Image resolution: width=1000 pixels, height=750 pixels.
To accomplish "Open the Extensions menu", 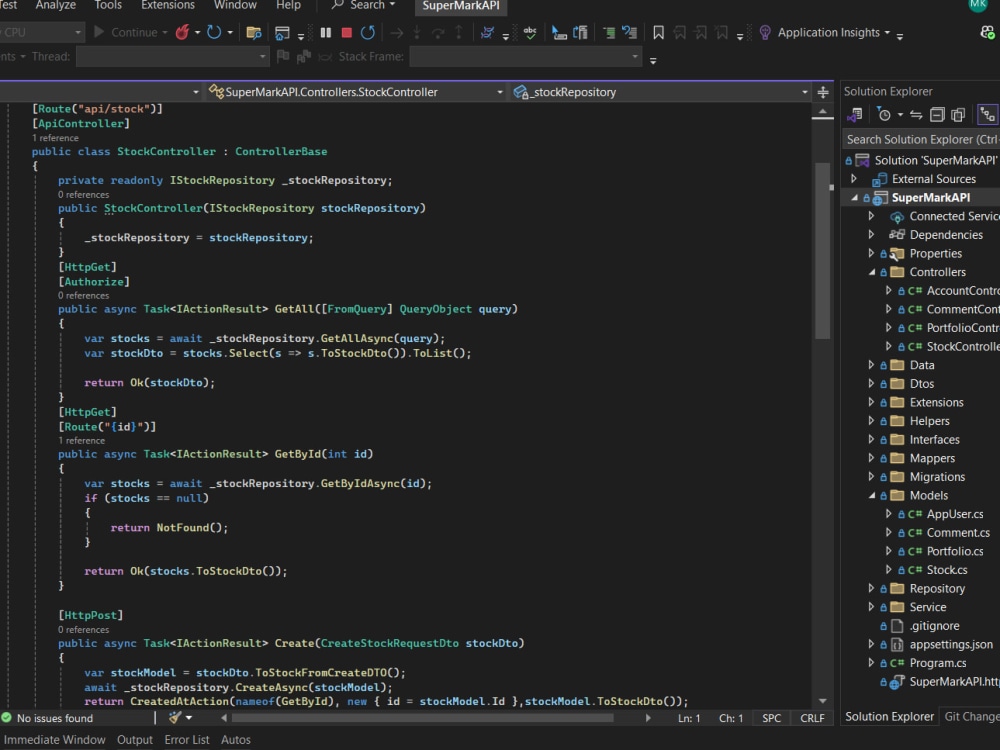I will (x=168, y=5).
